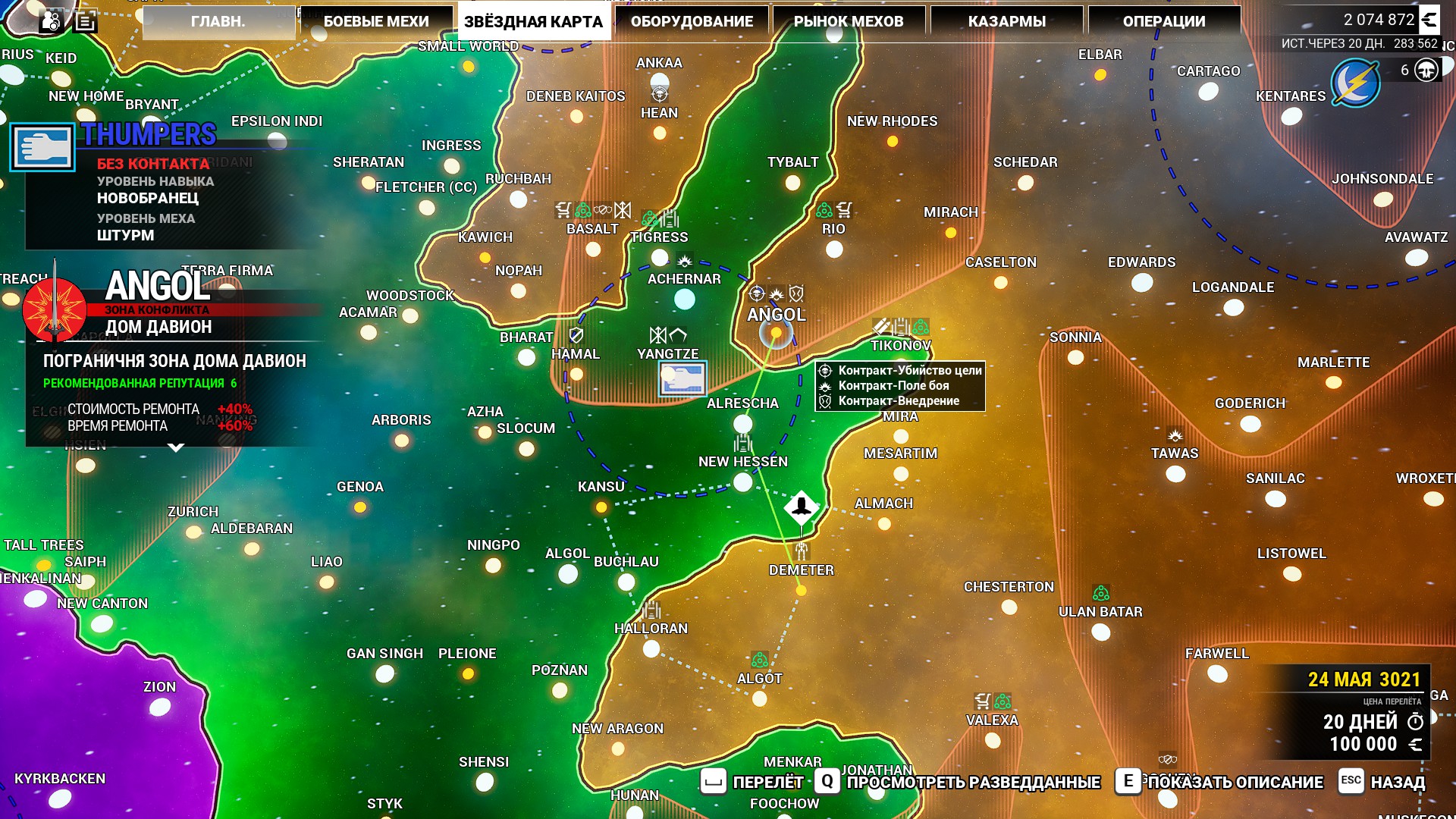Select the Angol star system
Screen dimensions: 1456x819
coord(776,332)
